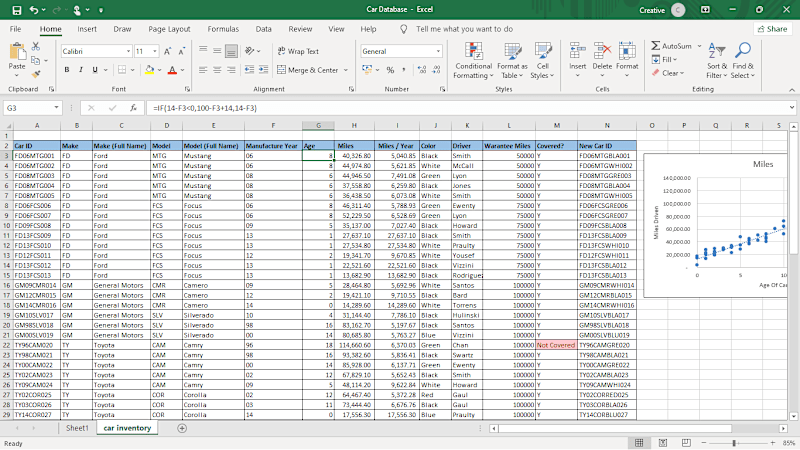Switch to the Insert ribbon tab
The image size is (800, 450).
(x=87, y=29)
